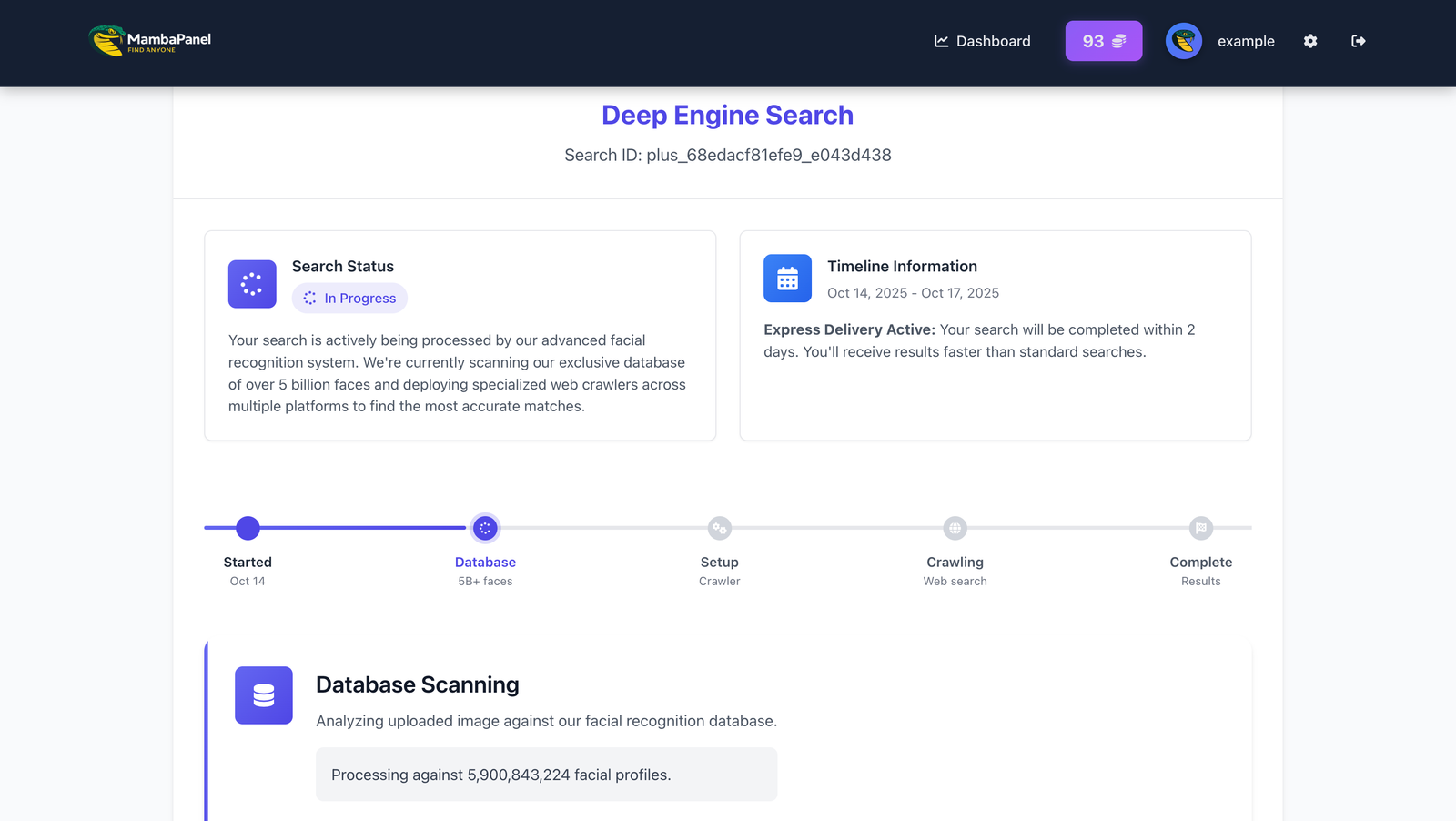Screen dimensions: 1456x821
Task: Click the Search ID text
Action: [726, 155]
